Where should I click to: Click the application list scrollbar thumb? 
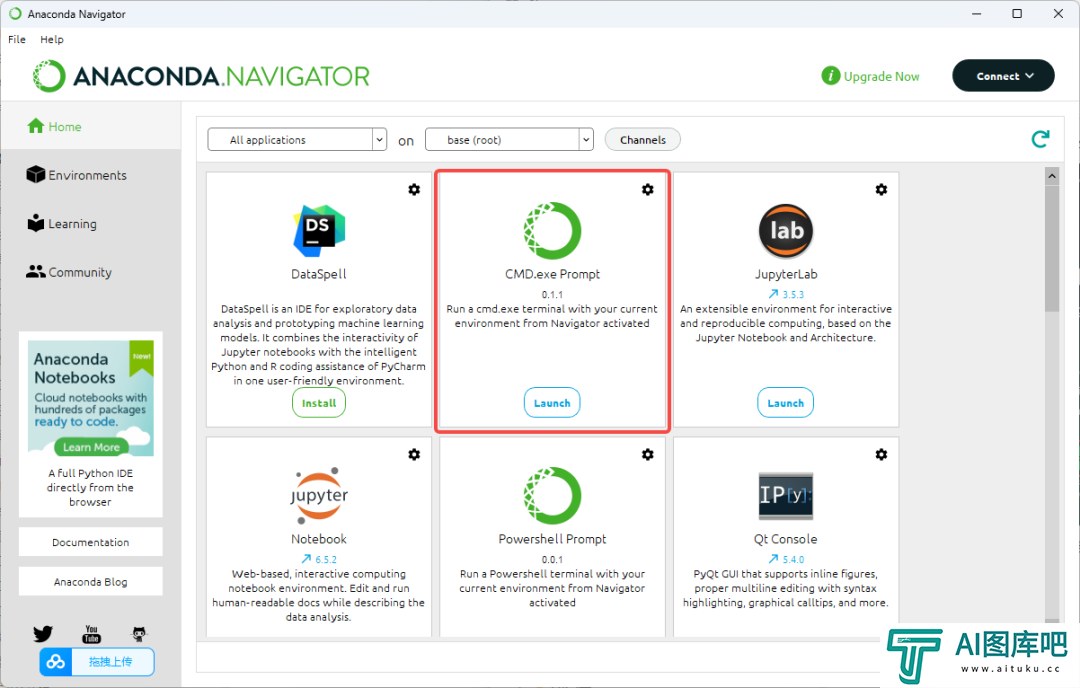(x=1052, y=248)
